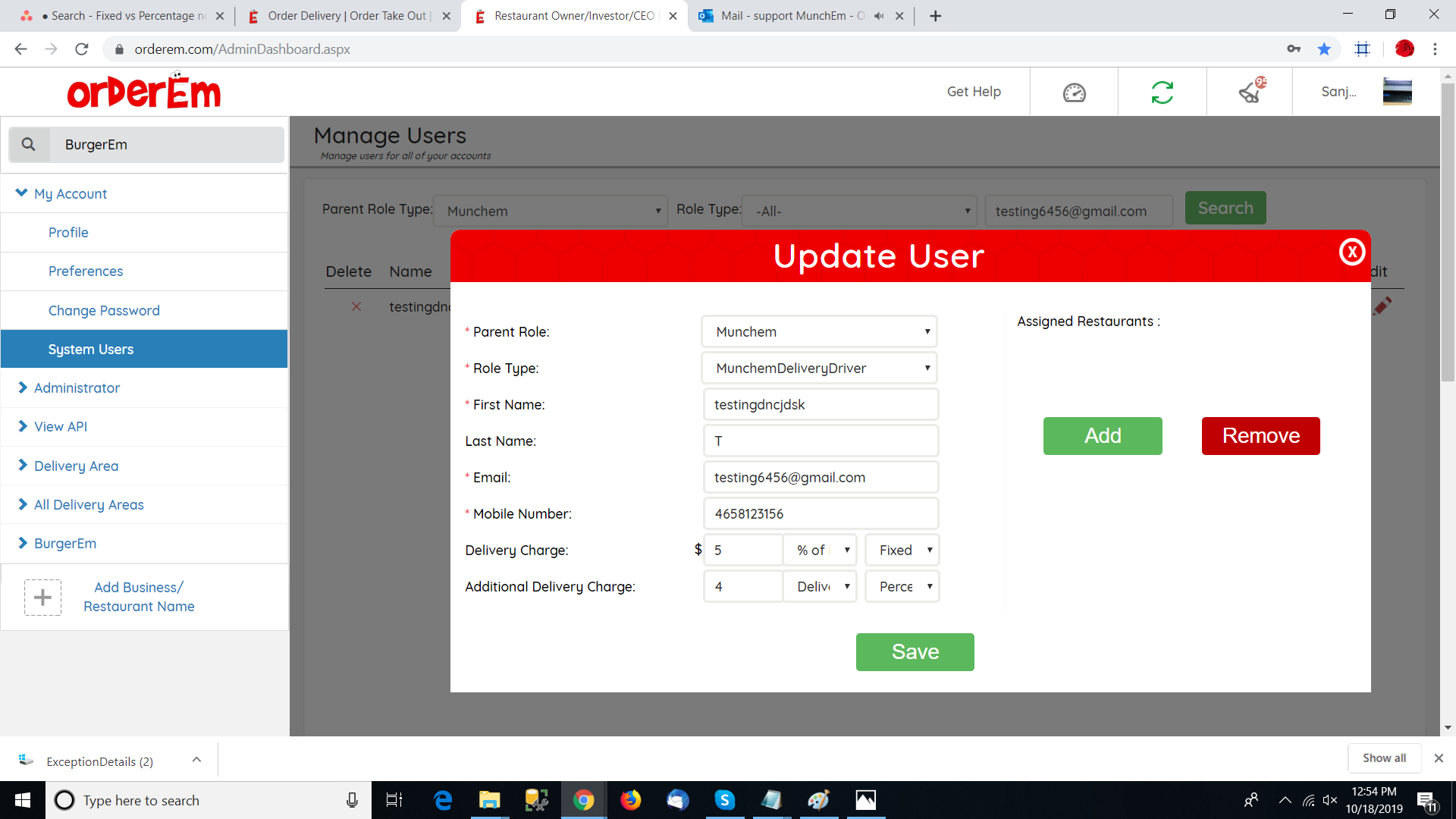Click the red delete X icon
This screenshot has width=1456, height=819.
356,306
